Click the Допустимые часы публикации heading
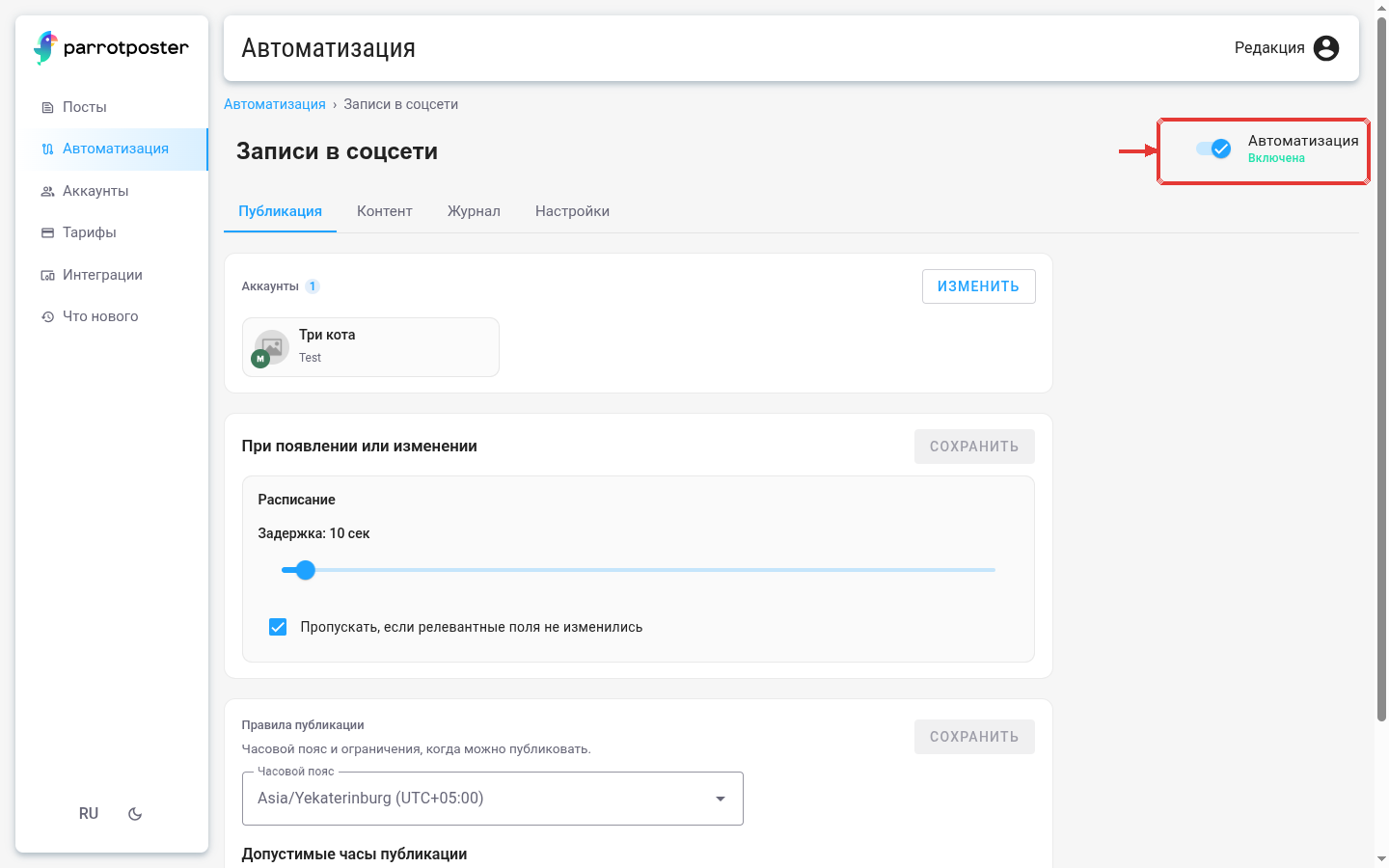This screenshot has width=1389, height=868. 354,854
